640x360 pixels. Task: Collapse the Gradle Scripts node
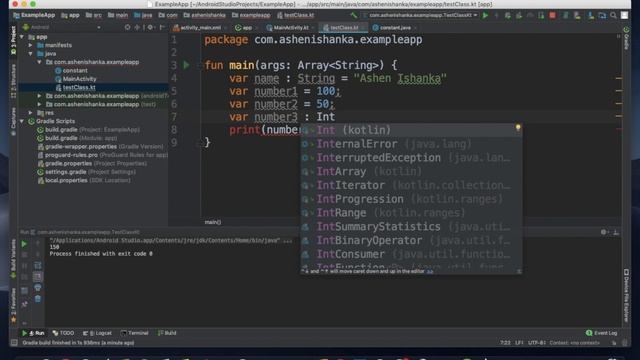(22, 121)
